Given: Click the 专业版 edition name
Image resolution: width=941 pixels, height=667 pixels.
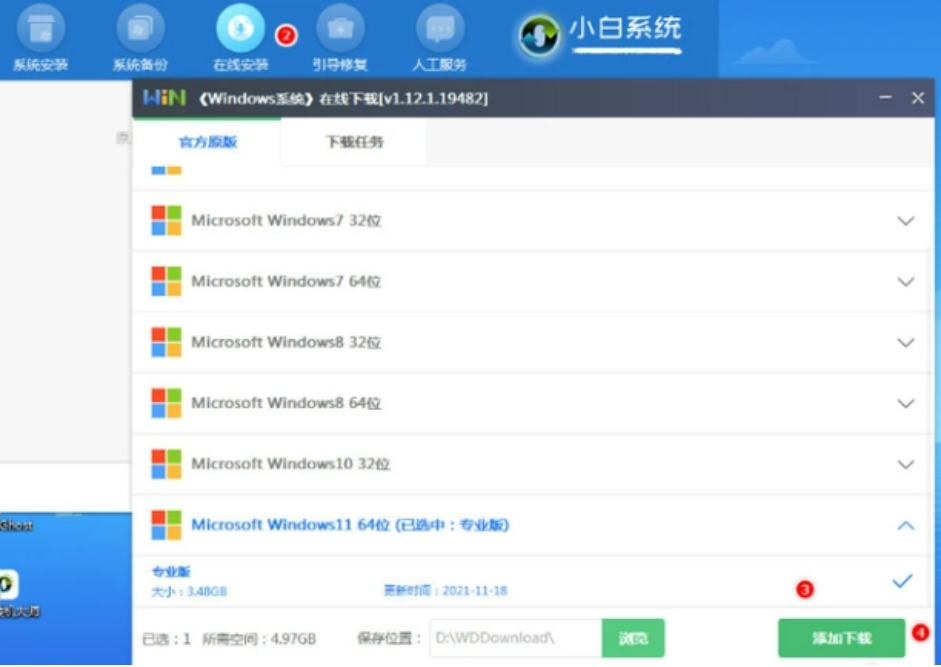Looking at the screenshot, I should [x=171, y=571].
